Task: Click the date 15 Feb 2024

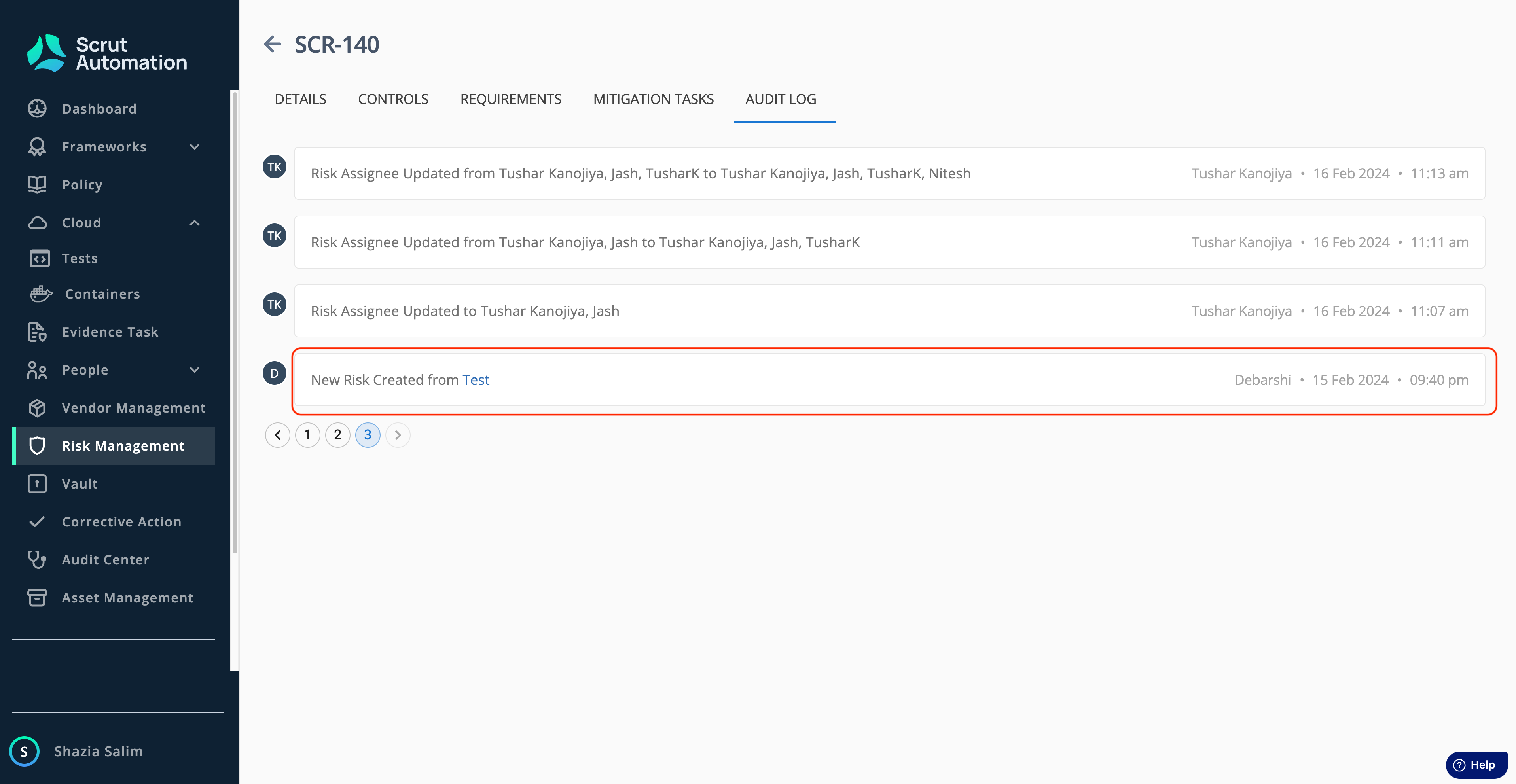Action: tap(1351, 380)
